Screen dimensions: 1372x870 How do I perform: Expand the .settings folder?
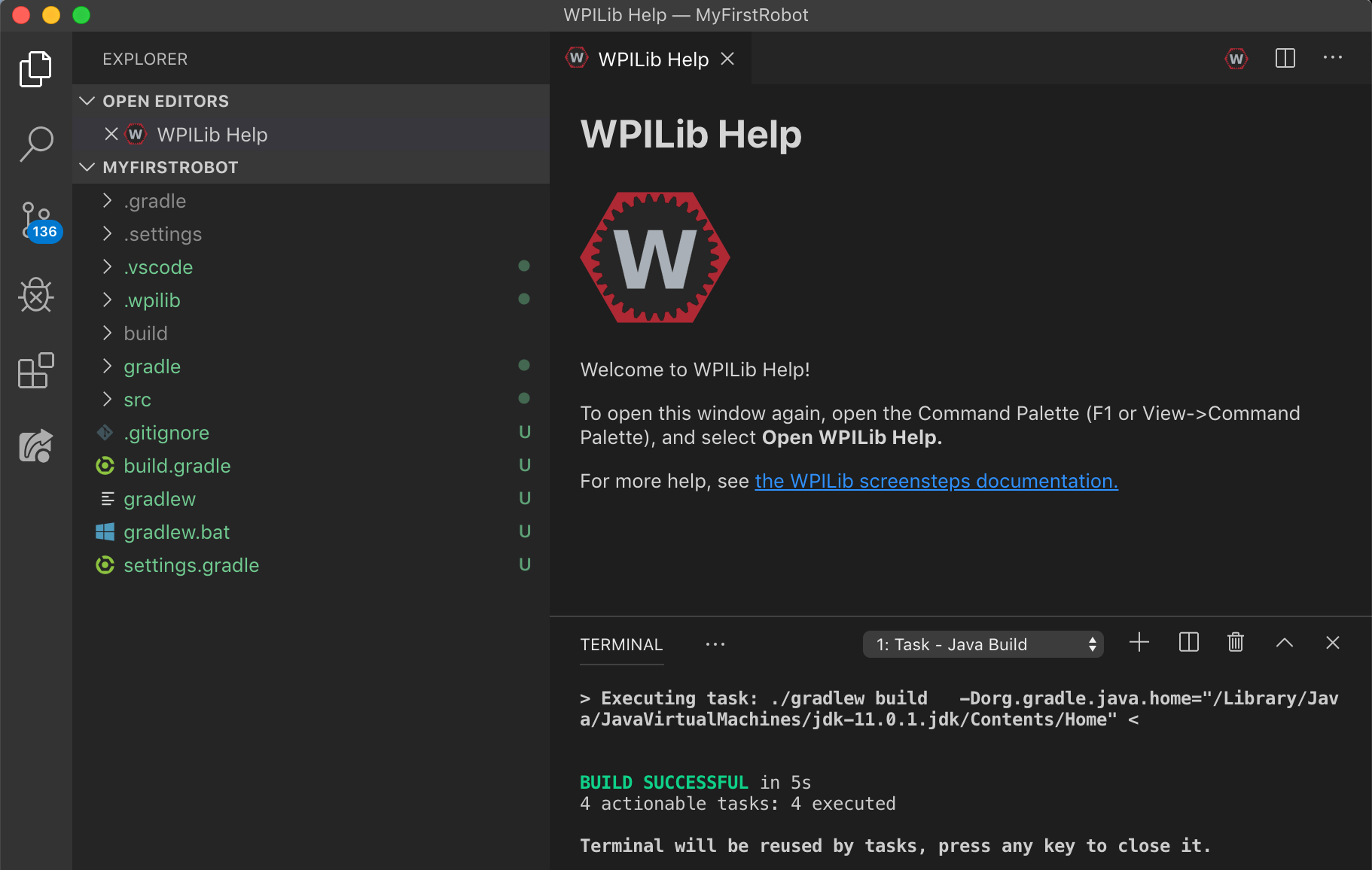click(x=311, y=233)
